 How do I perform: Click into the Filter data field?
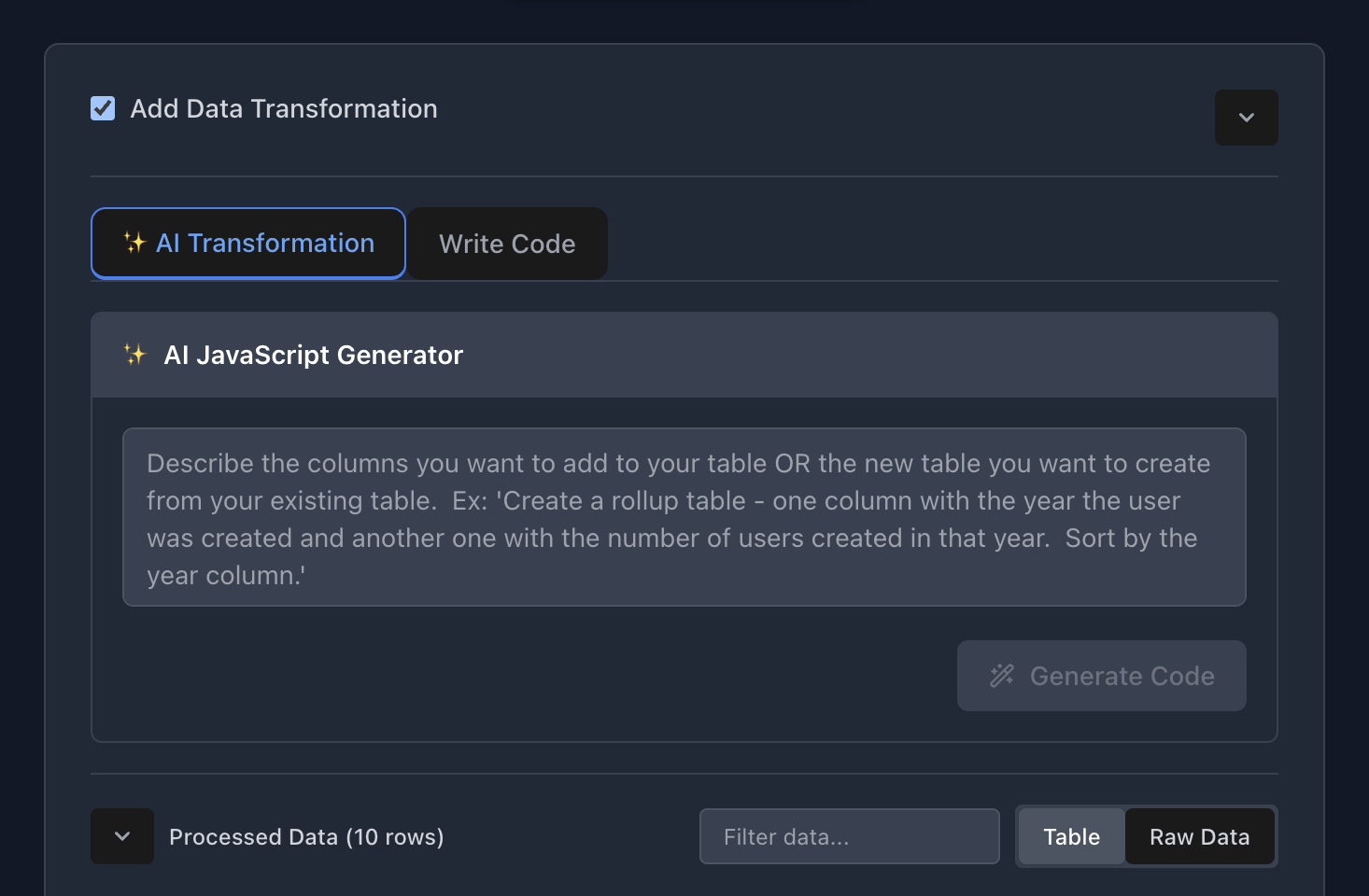(849, 837)
